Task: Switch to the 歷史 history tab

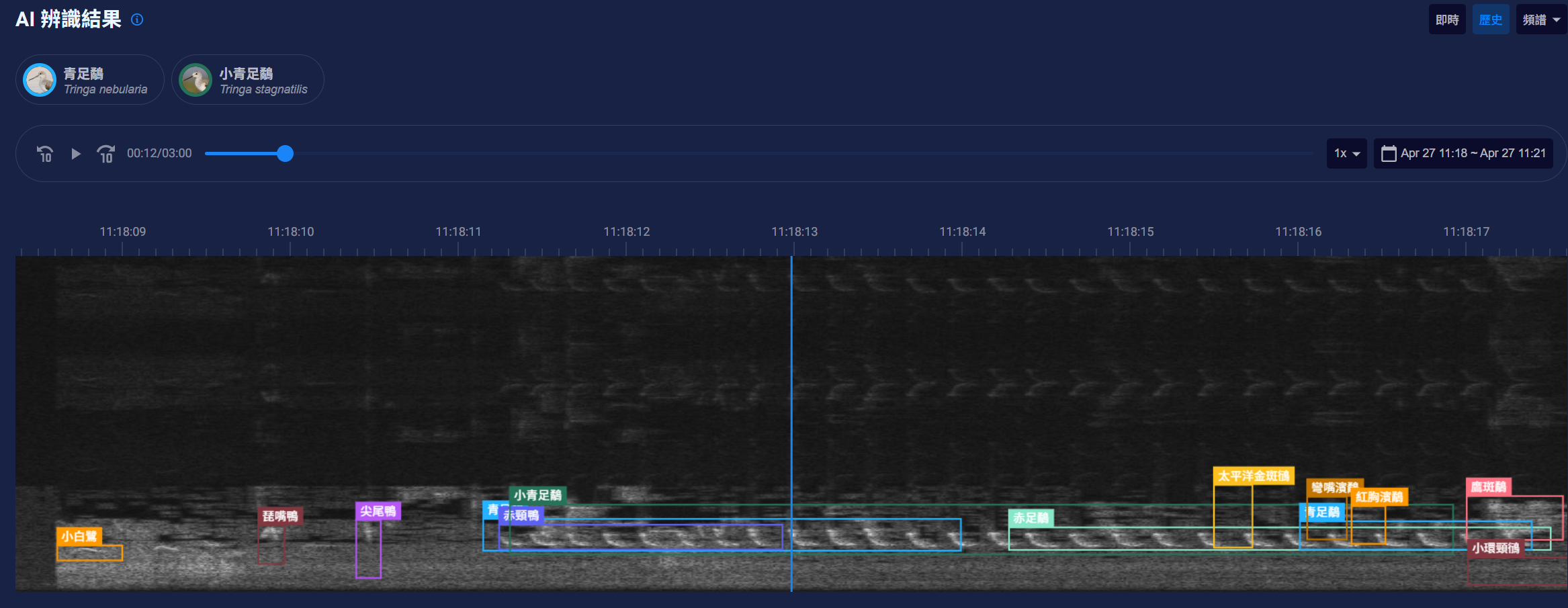Action: pyautogui.click(x=1491, y=19)
